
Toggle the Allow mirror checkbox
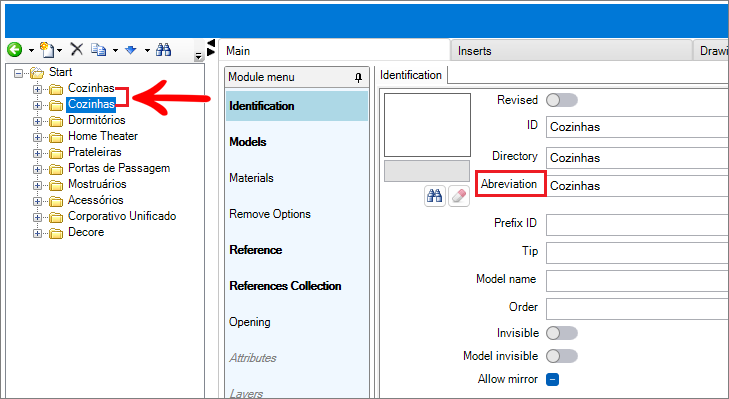click(552, 379)
